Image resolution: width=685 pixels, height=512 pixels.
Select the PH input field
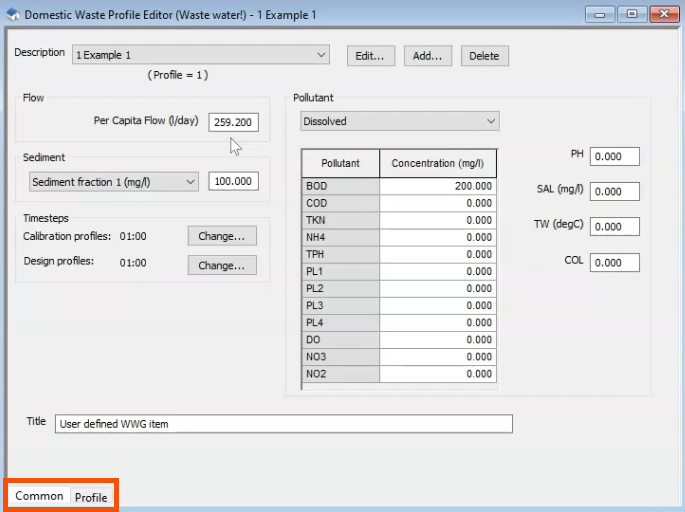[x=615, y=156]
